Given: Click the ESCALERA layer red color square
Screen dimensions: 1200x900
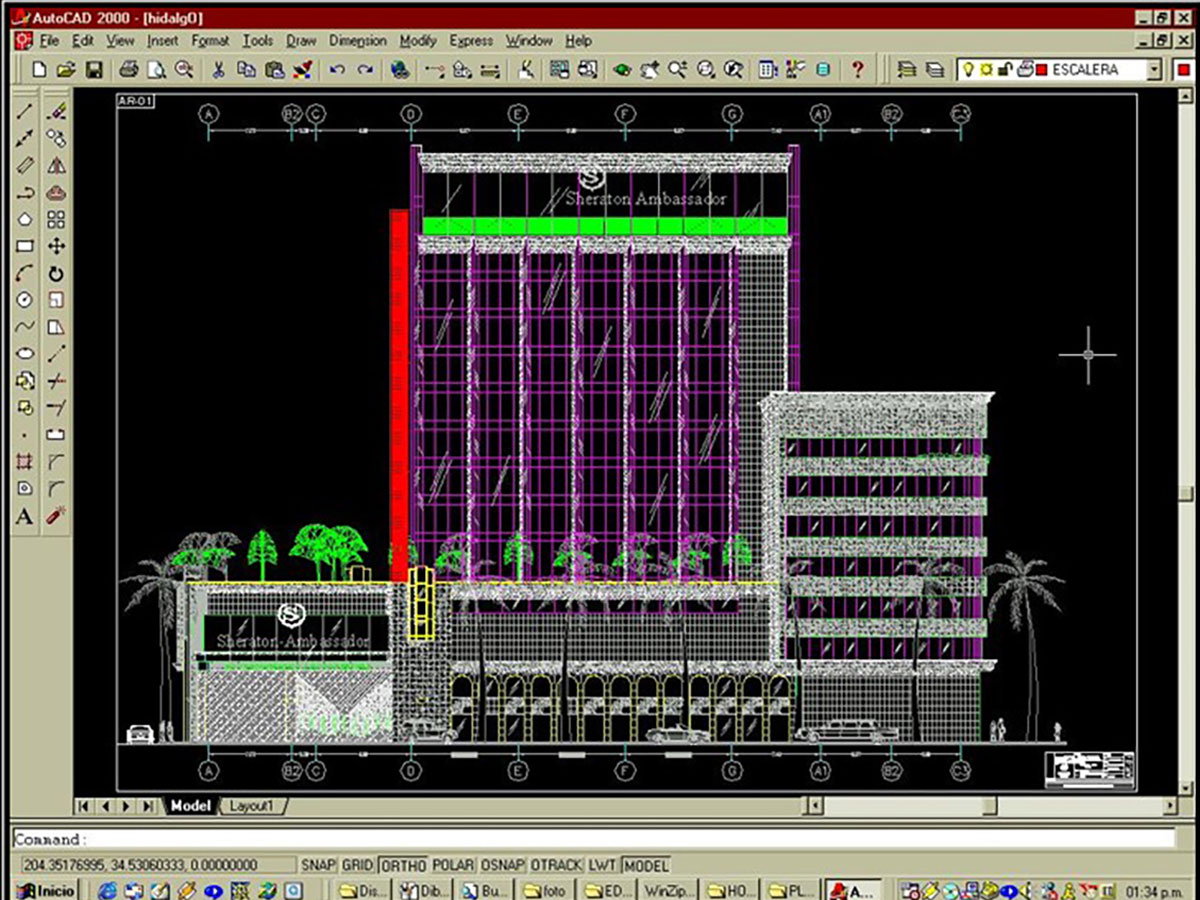Looking at the screenshot, I should pos(1041,70).
